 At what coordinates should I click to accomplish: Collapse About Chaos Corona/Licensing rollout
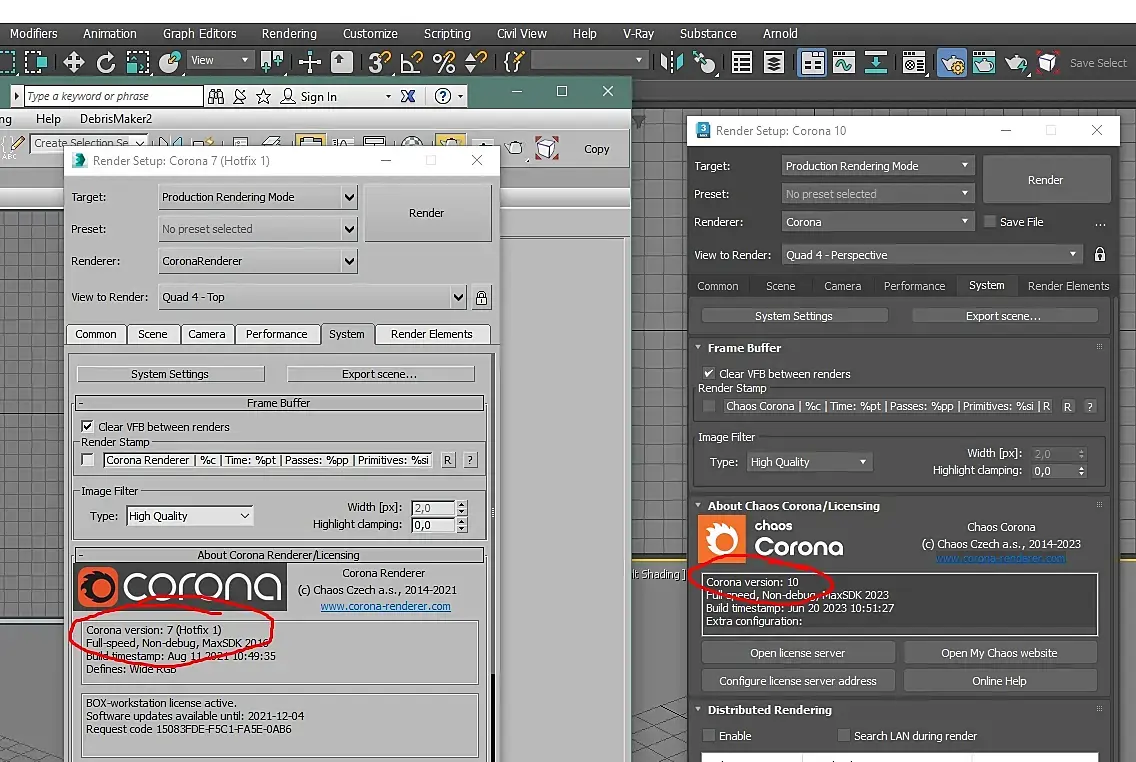(x=698, y=506)
